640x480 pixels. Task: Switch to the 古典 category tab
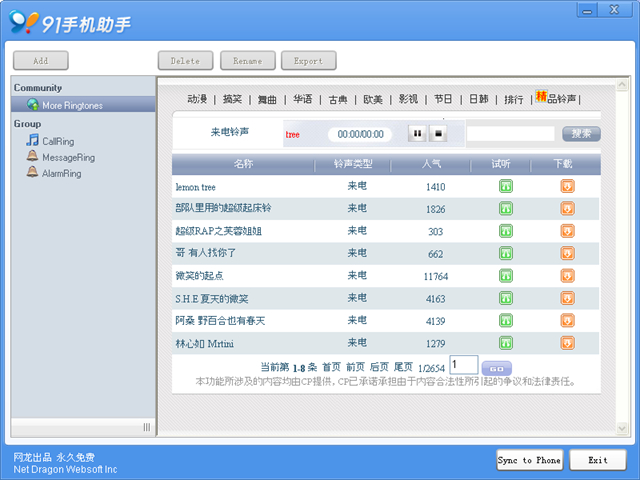pos(338,99)
